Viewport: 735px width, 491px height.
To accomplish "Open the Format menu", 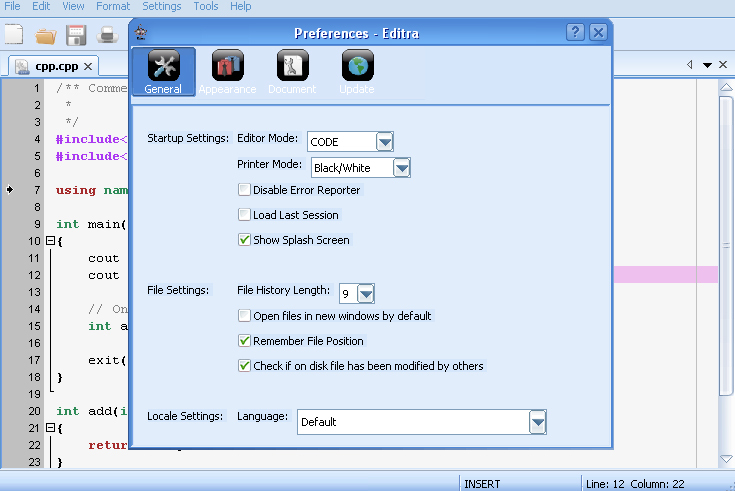I will click(x=113, y=6).
